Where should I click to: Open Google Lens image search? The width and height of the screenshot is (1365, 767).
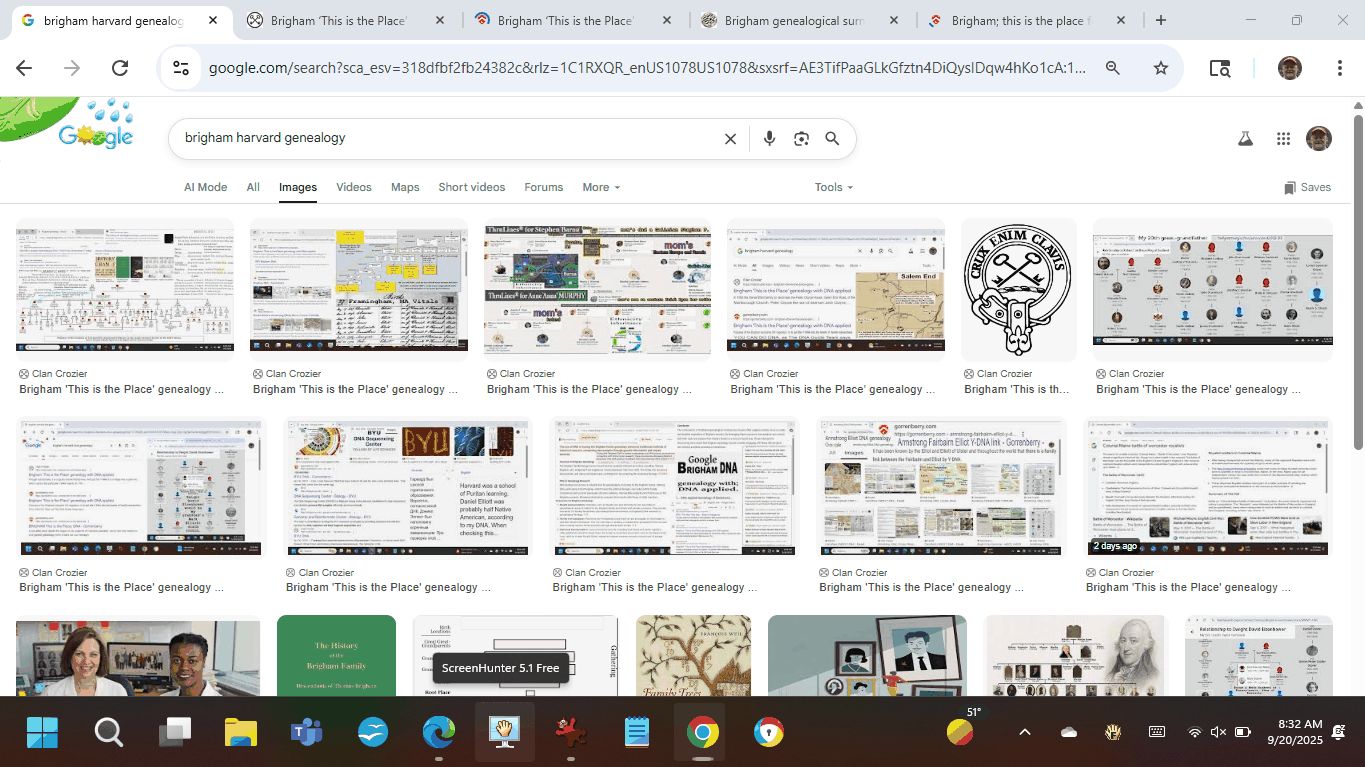[x=801, y=139]
